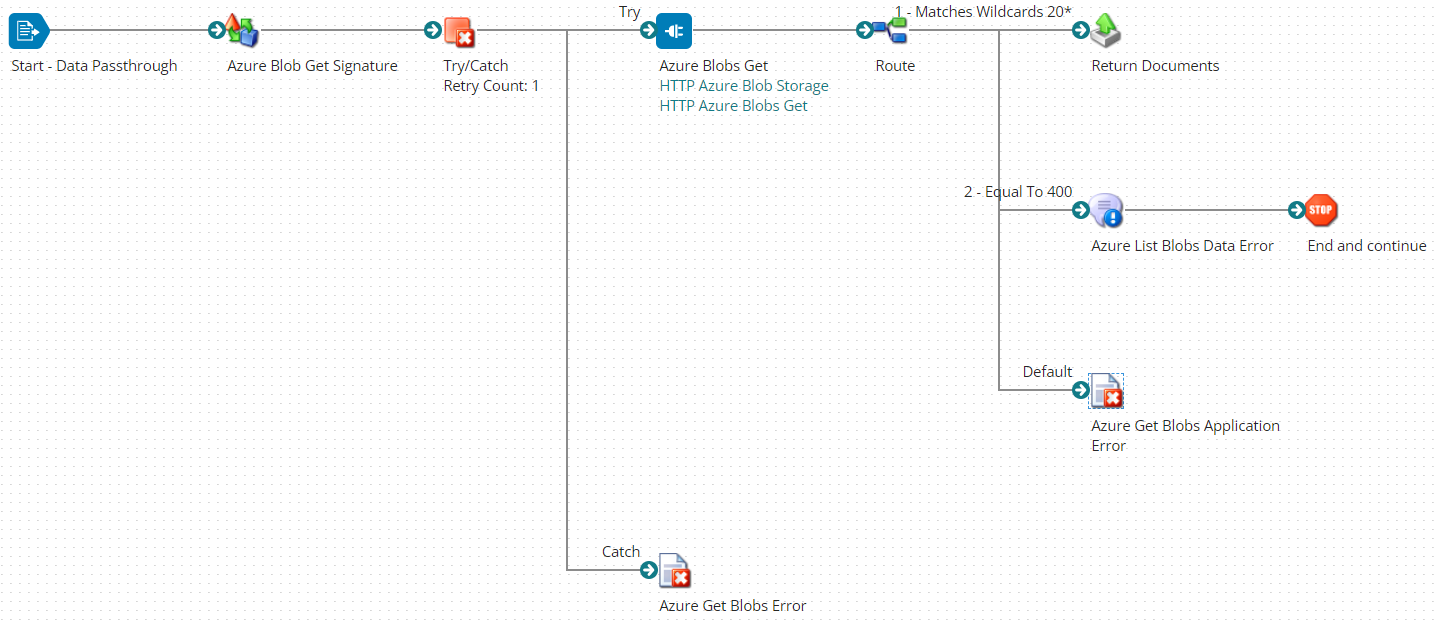This screenshot has width=1436, height=621.
Task: Click the Default route path label
Action: click(1047, 372)
